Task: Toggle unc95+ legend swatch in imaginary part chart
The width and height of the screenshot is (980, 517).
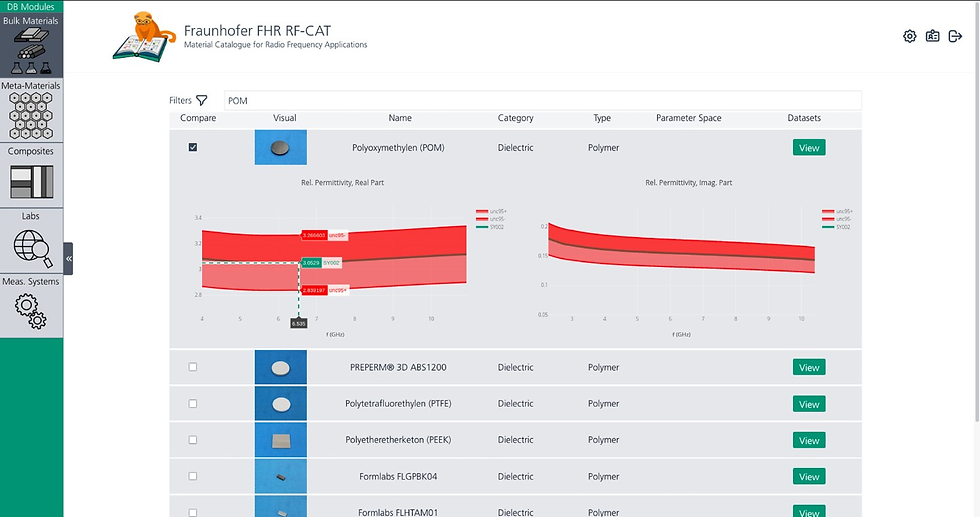Action: coord(828,212)
